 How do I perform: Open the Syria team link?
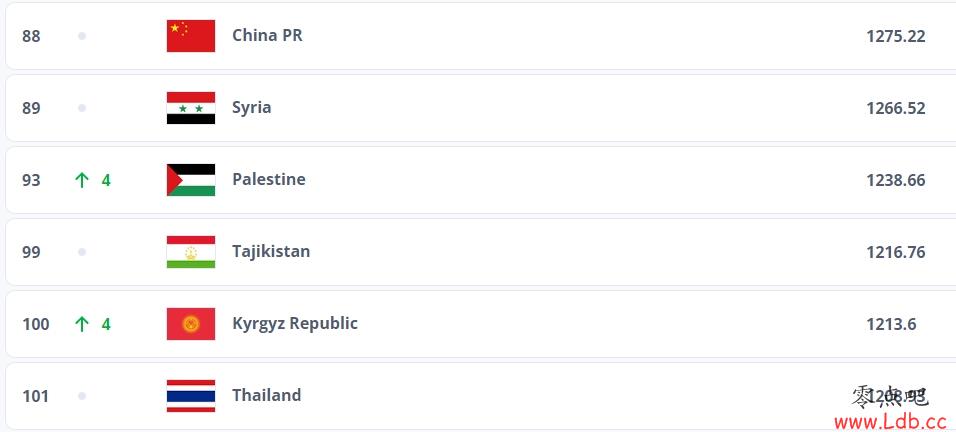click(x=252, y=108)
